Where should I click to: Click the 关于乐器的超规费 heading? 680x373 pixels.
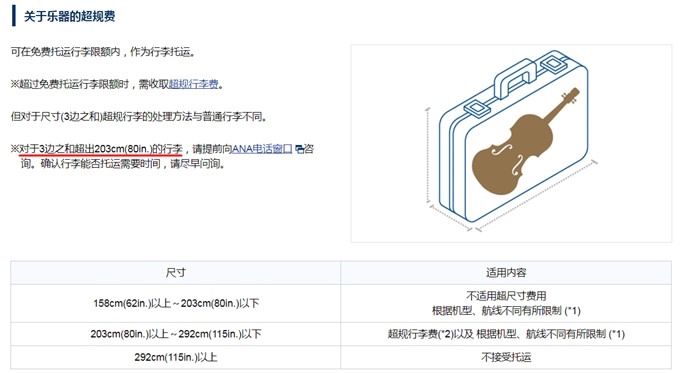(69, 16)
